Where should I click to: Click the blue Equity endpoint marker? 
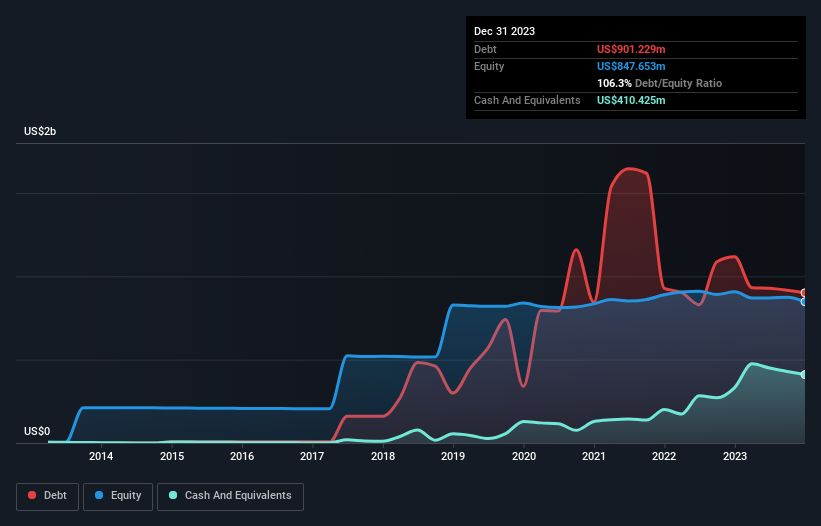coord(804,301)
